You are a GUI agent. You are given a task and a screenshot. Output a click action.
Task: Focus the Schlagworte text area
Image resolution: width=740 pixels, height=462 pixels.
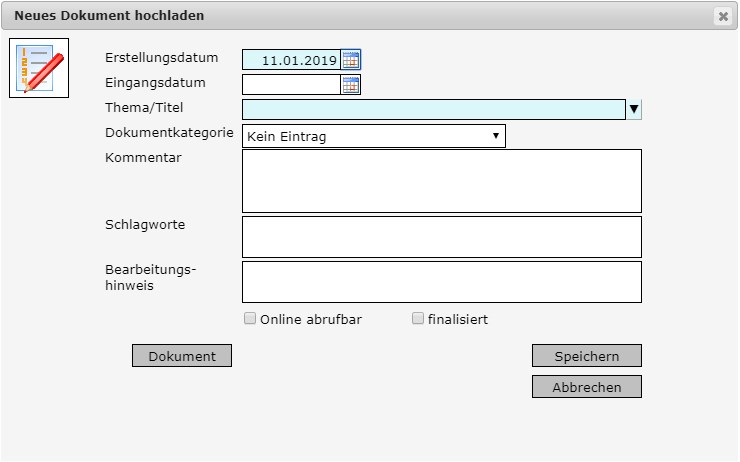(x=442, y=237)
